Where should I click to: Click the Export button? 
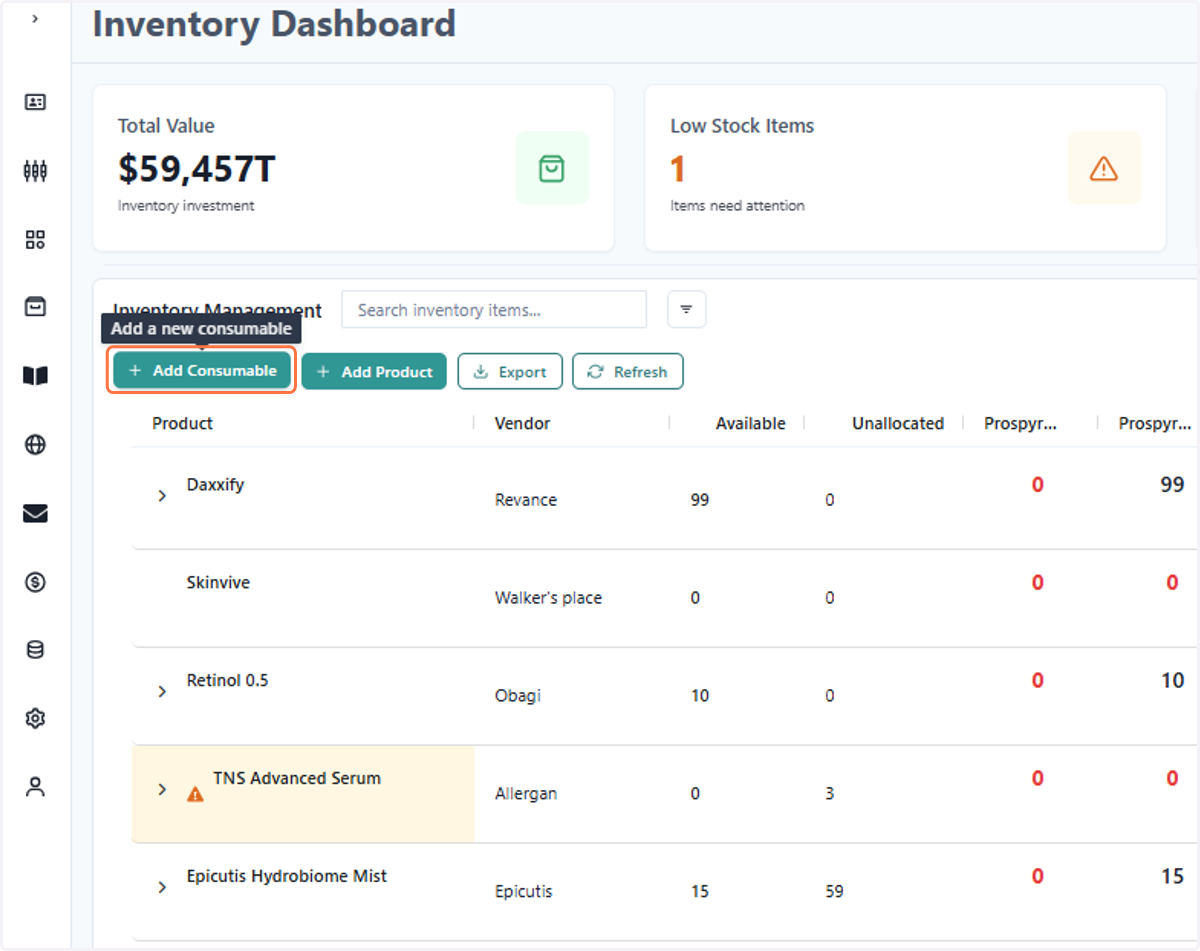coord(510,371)
